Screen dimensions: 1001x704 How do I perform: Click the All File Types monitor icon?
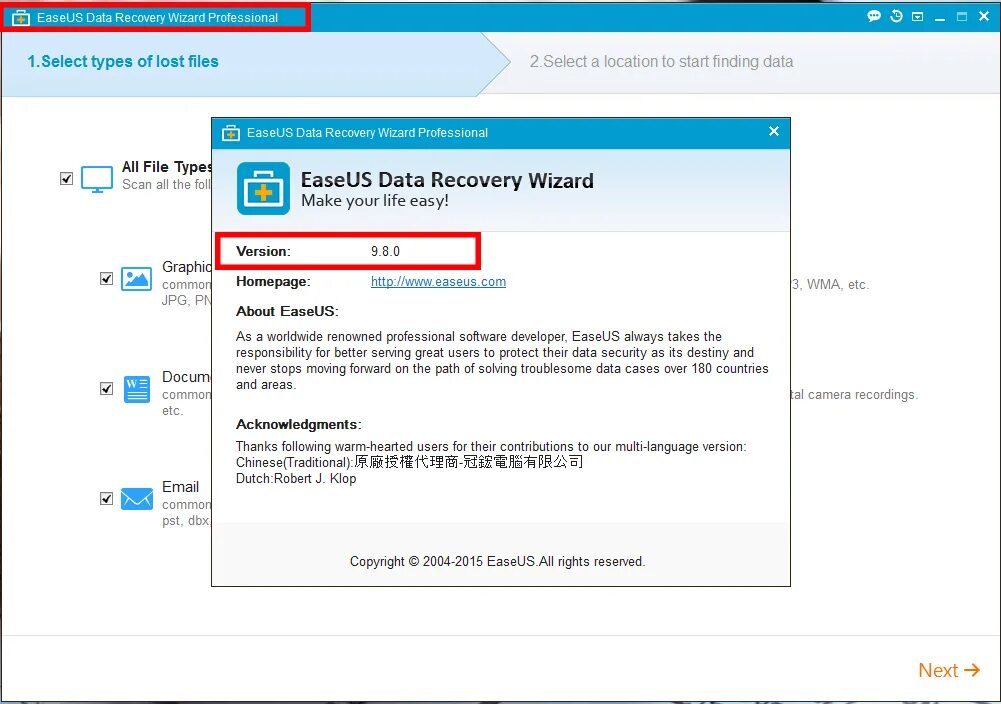click(97, 179)
